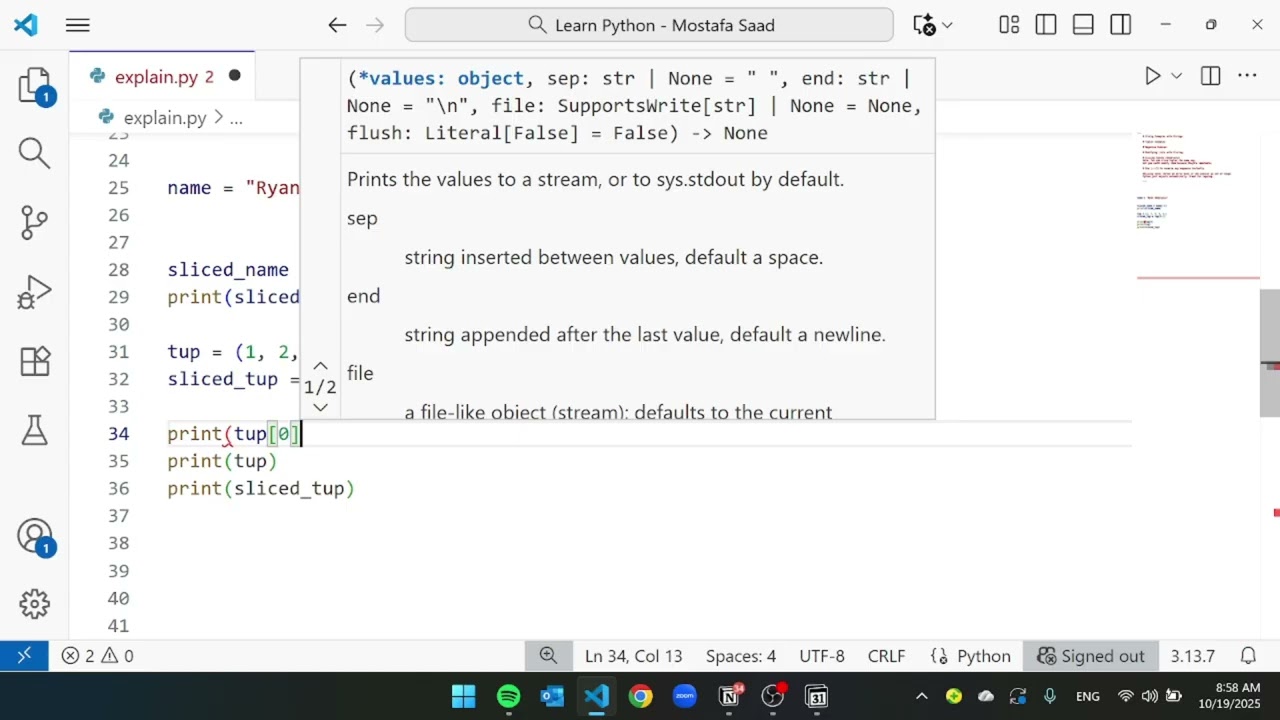Change the UTF-8 file encoding

822,656
